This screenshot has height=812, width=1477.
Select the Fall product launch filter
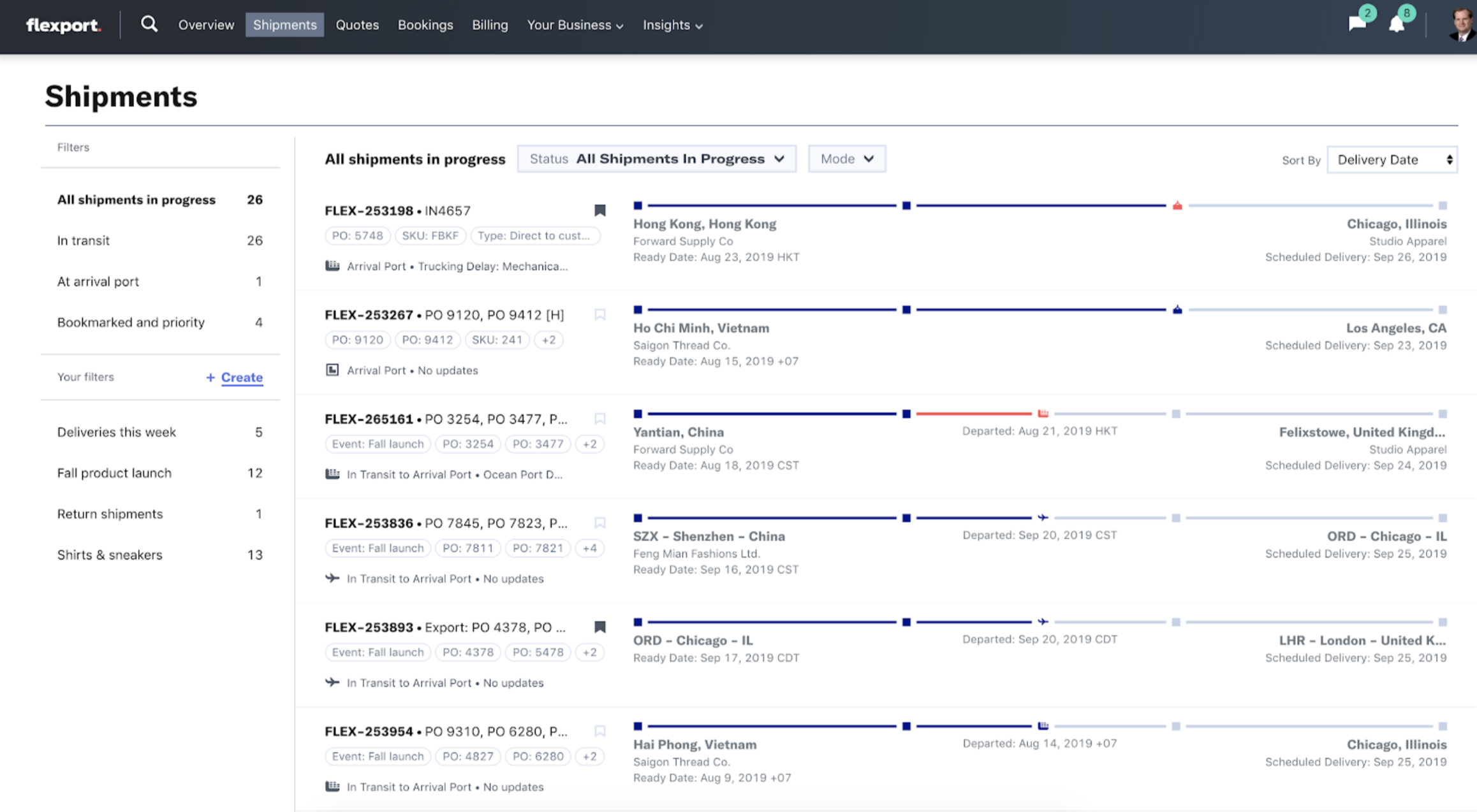(114, 473)
